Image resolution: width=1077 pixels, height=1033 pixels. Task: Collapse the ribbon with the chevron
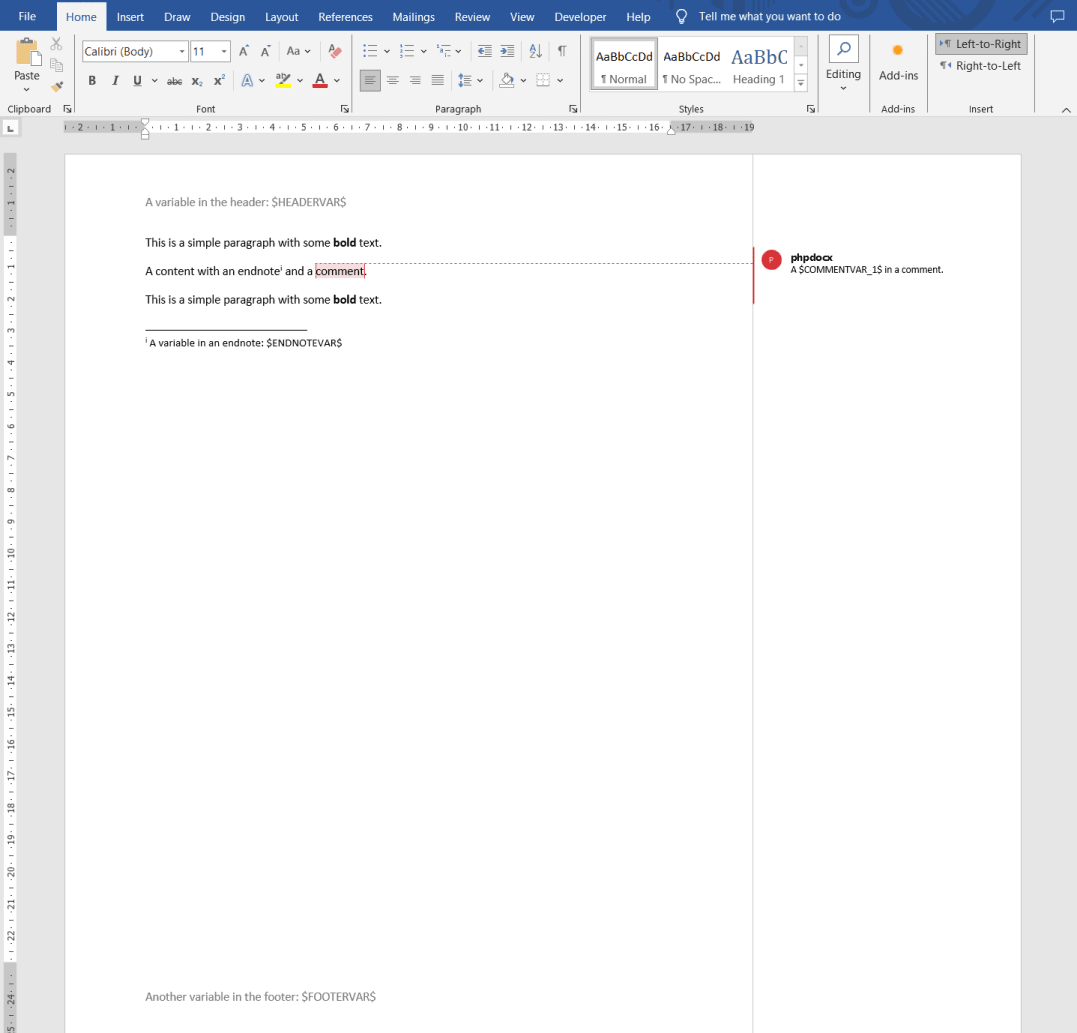pos(1066,110)
